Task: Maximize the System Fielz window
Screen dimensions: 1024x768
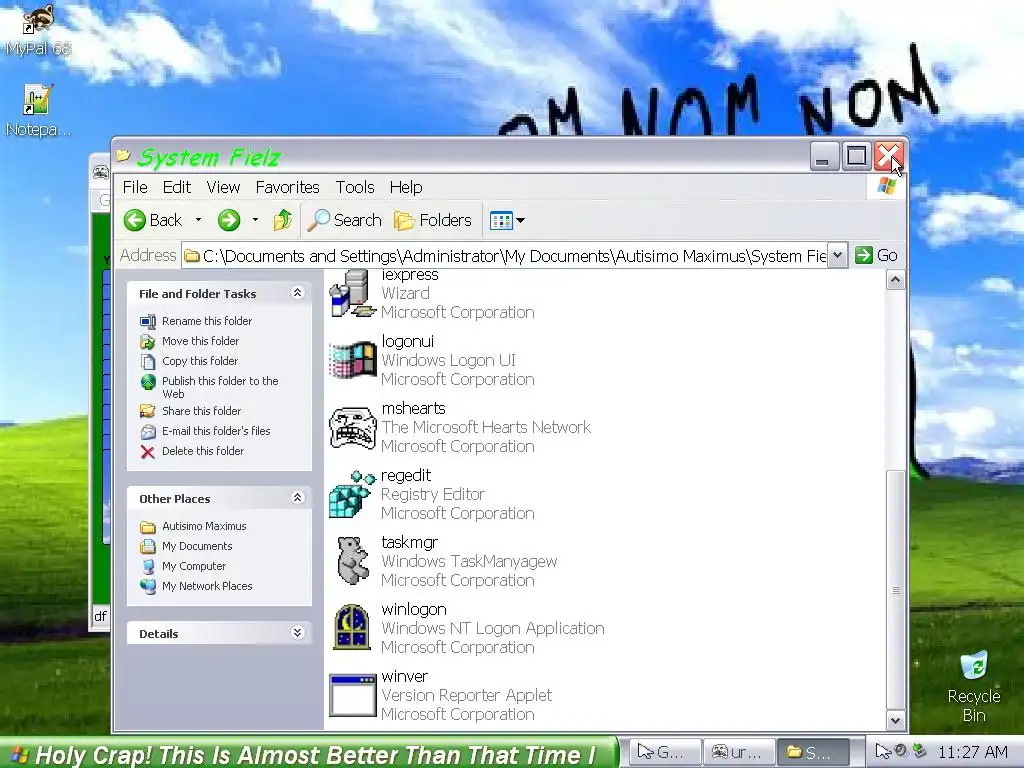Action: (856, 157)
